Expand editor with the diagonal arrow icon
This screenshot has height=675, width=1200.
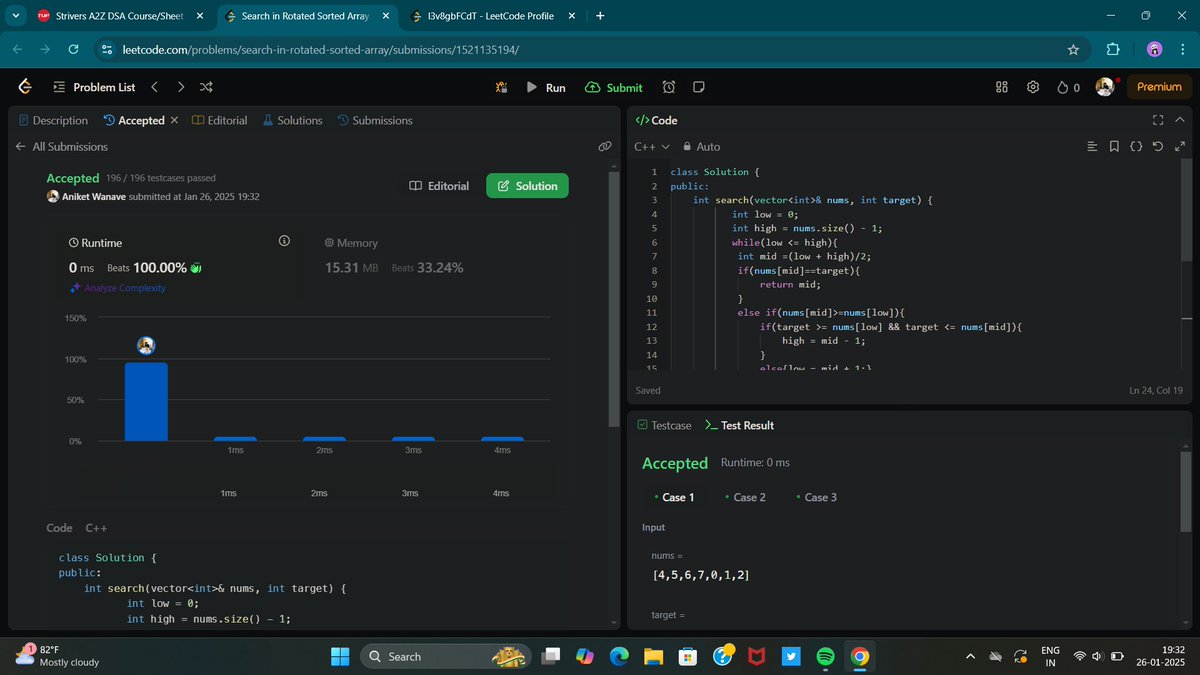coord(1180,147)
